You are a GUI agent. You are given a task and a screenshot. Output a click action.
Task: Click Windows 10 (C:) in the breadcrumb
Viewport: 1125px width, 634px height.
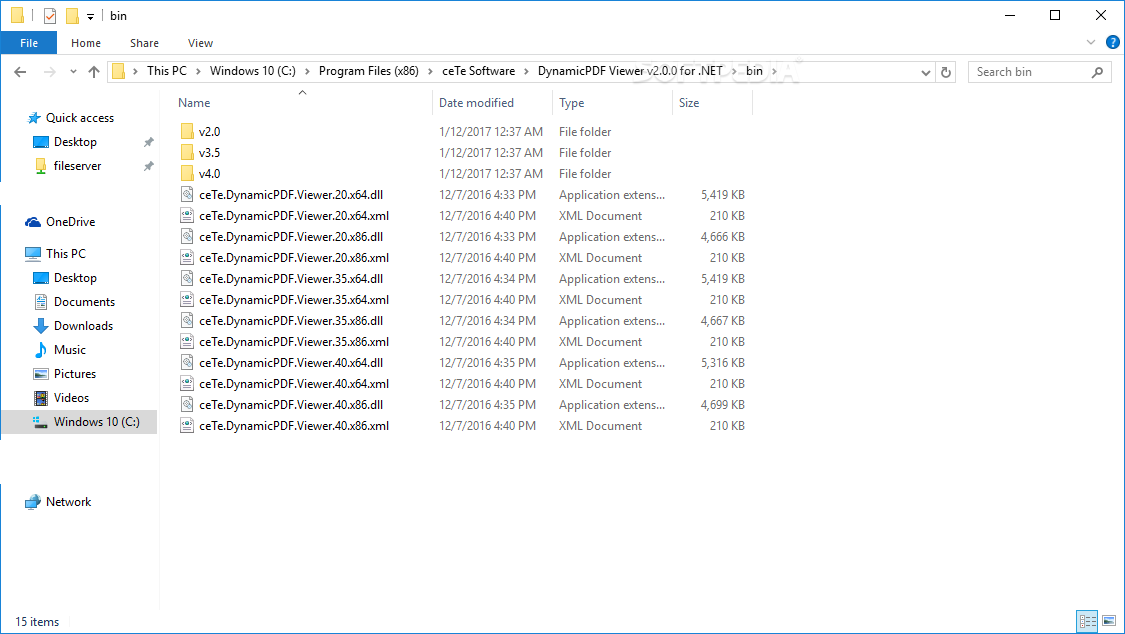253,71
